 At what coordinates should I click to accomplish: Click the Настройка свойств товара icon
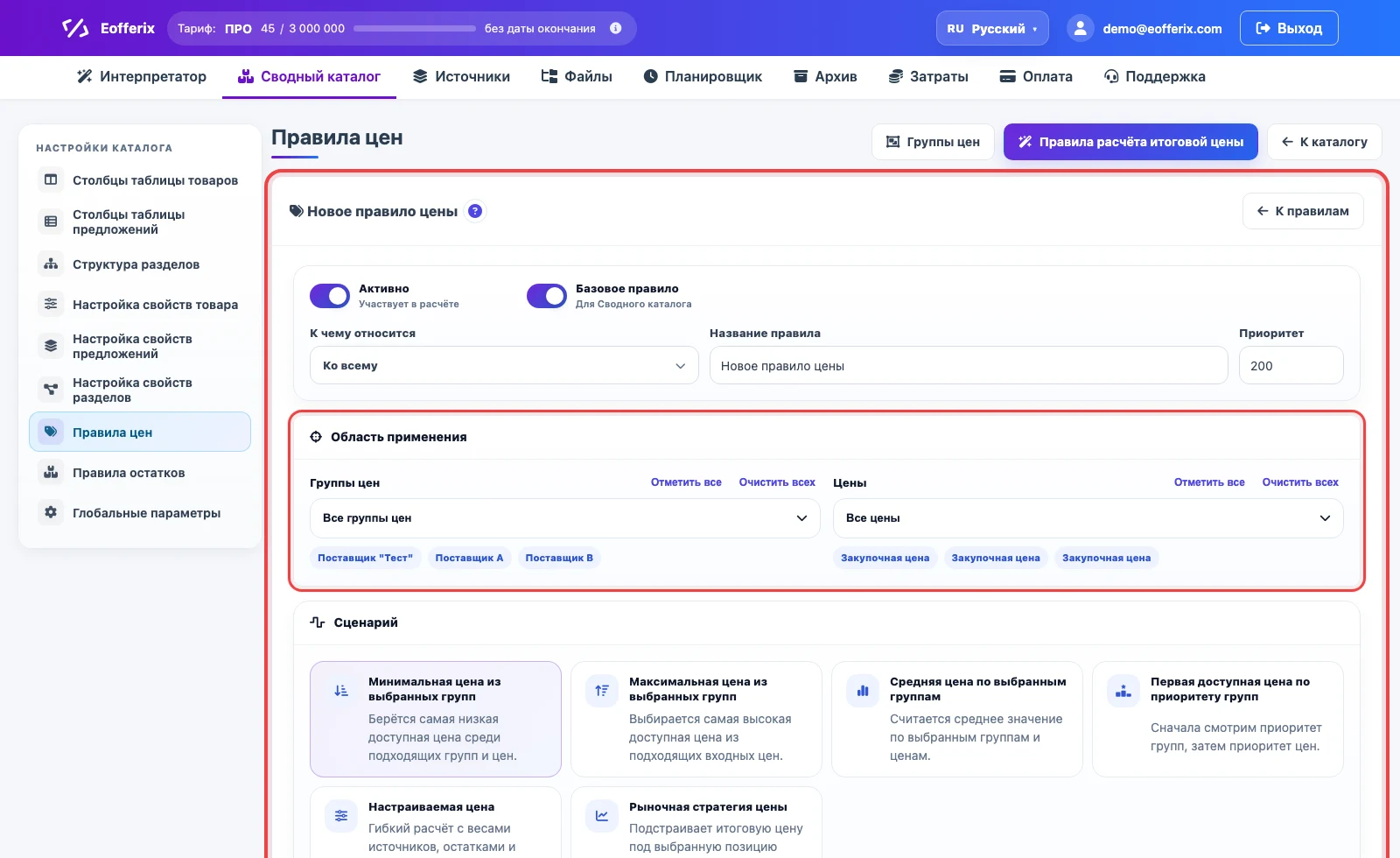[x=51, y=304]
